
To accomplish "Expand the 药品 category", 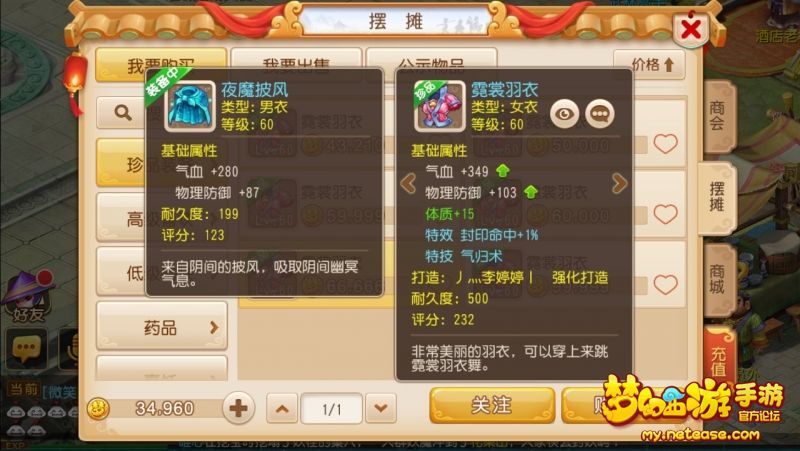I will 161,327.
